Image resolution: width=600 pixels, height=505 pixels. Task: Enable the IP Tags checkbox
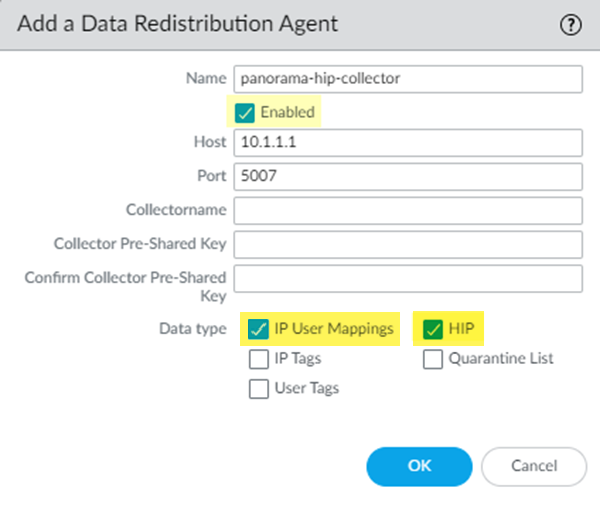pos(258,358)
